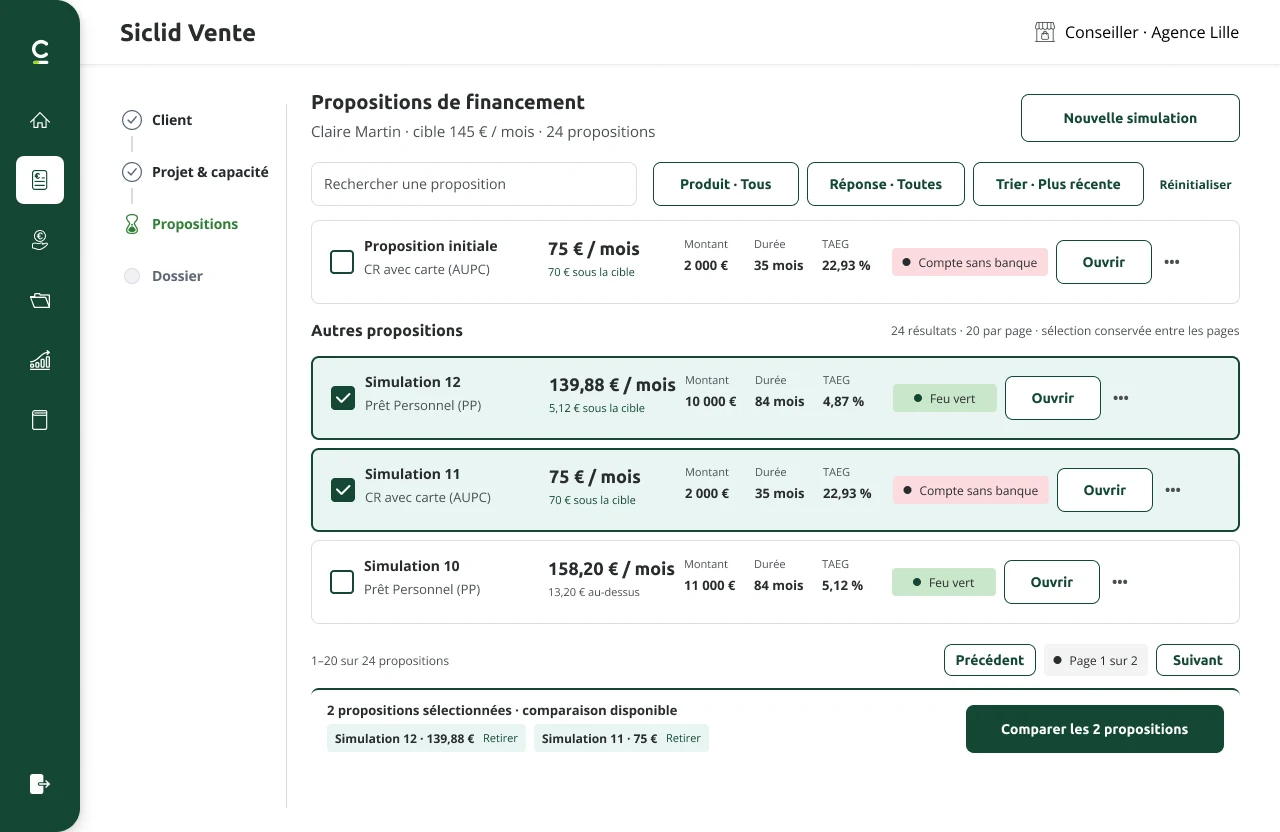Click Réinitialiser filters link
The width and height of the screenshot is (1280, 832).
[x=1195, y=184]
